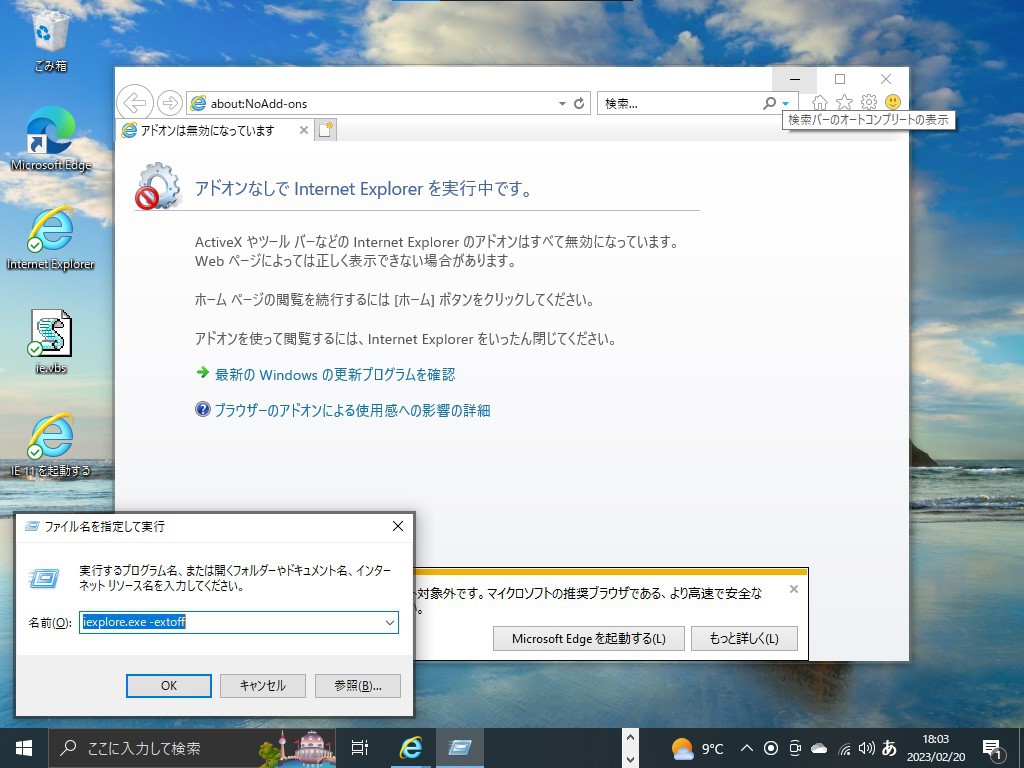
Task: Select the アドオンは無効になっています tab
Action: point(210,129)
